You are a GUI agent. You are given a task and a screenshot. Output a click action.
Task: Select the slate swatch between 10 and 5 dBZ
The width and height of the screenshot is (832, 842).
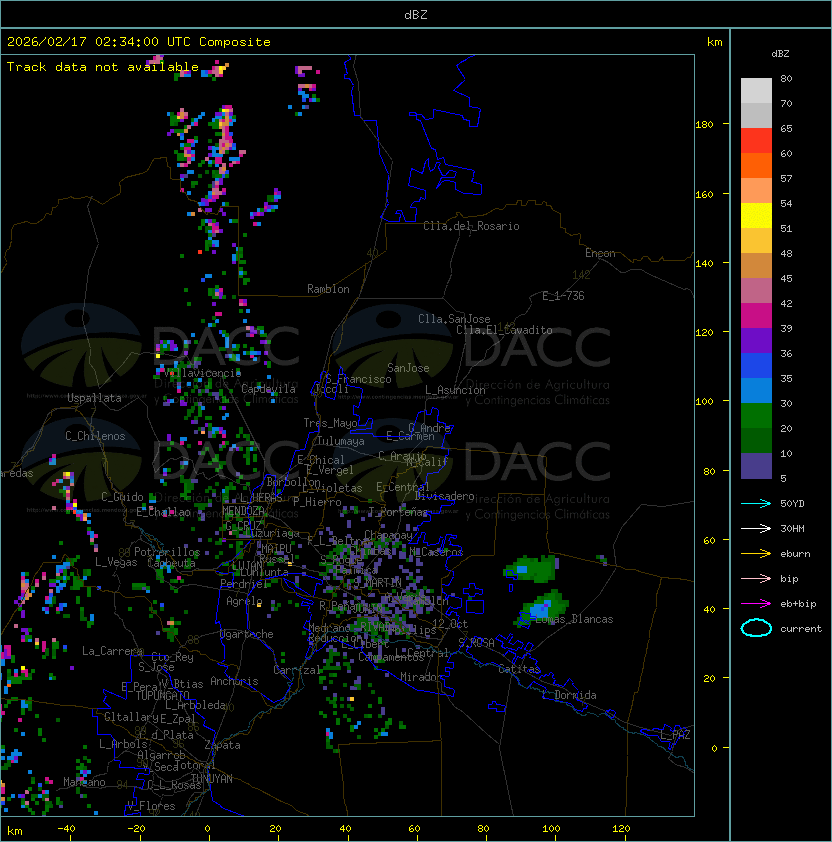point(756,466)
